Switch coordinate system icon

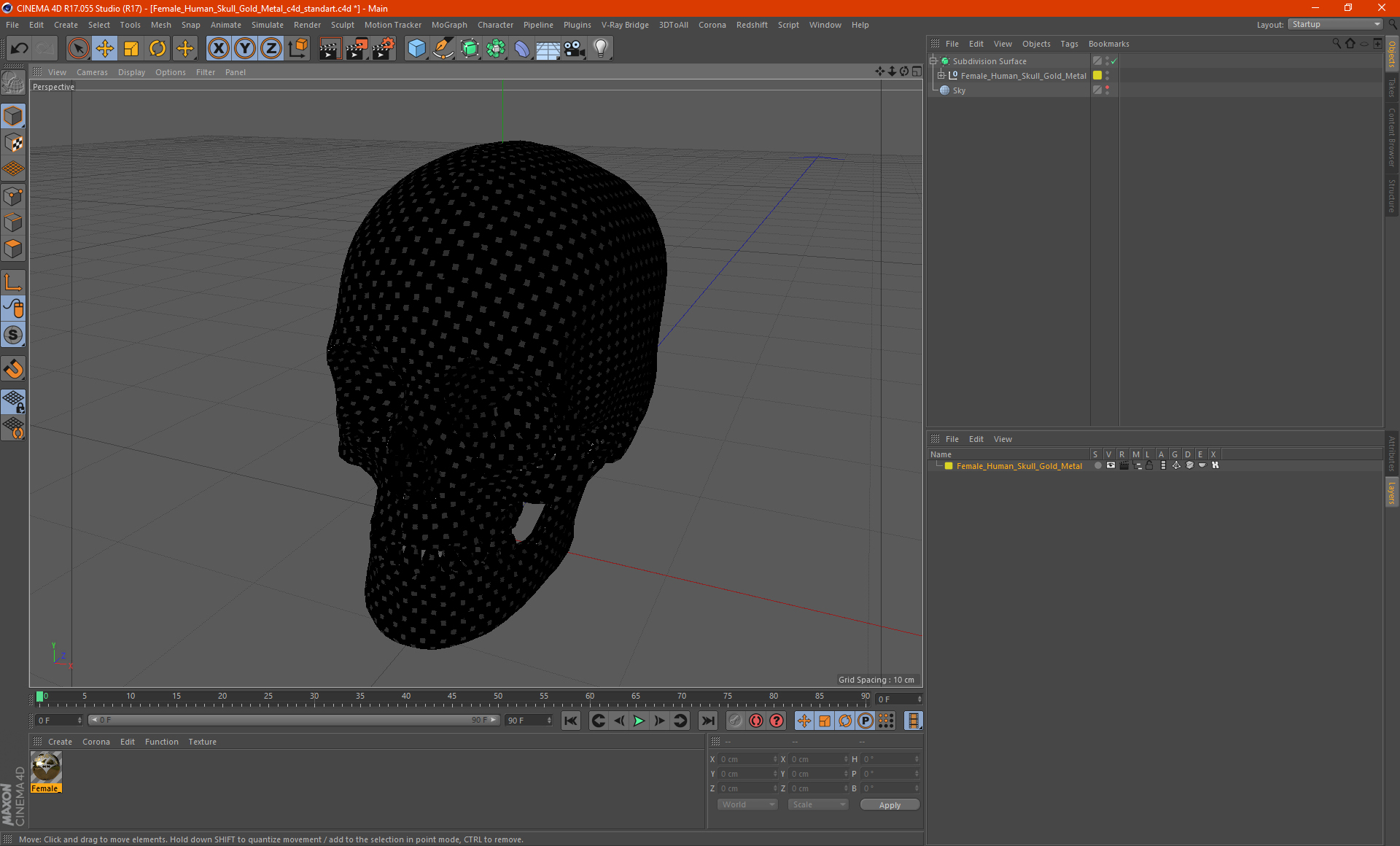click(297, 49)
